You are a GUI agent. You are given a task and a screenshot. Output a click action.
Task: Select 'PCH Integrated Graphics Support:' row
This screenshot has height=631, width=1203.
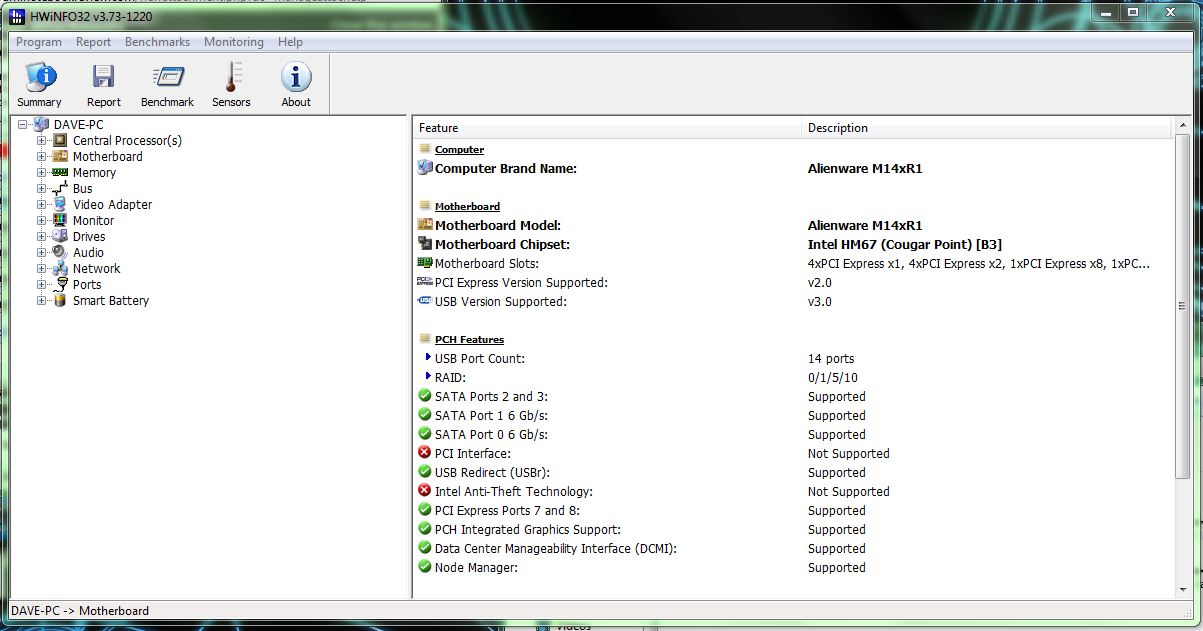528,529
